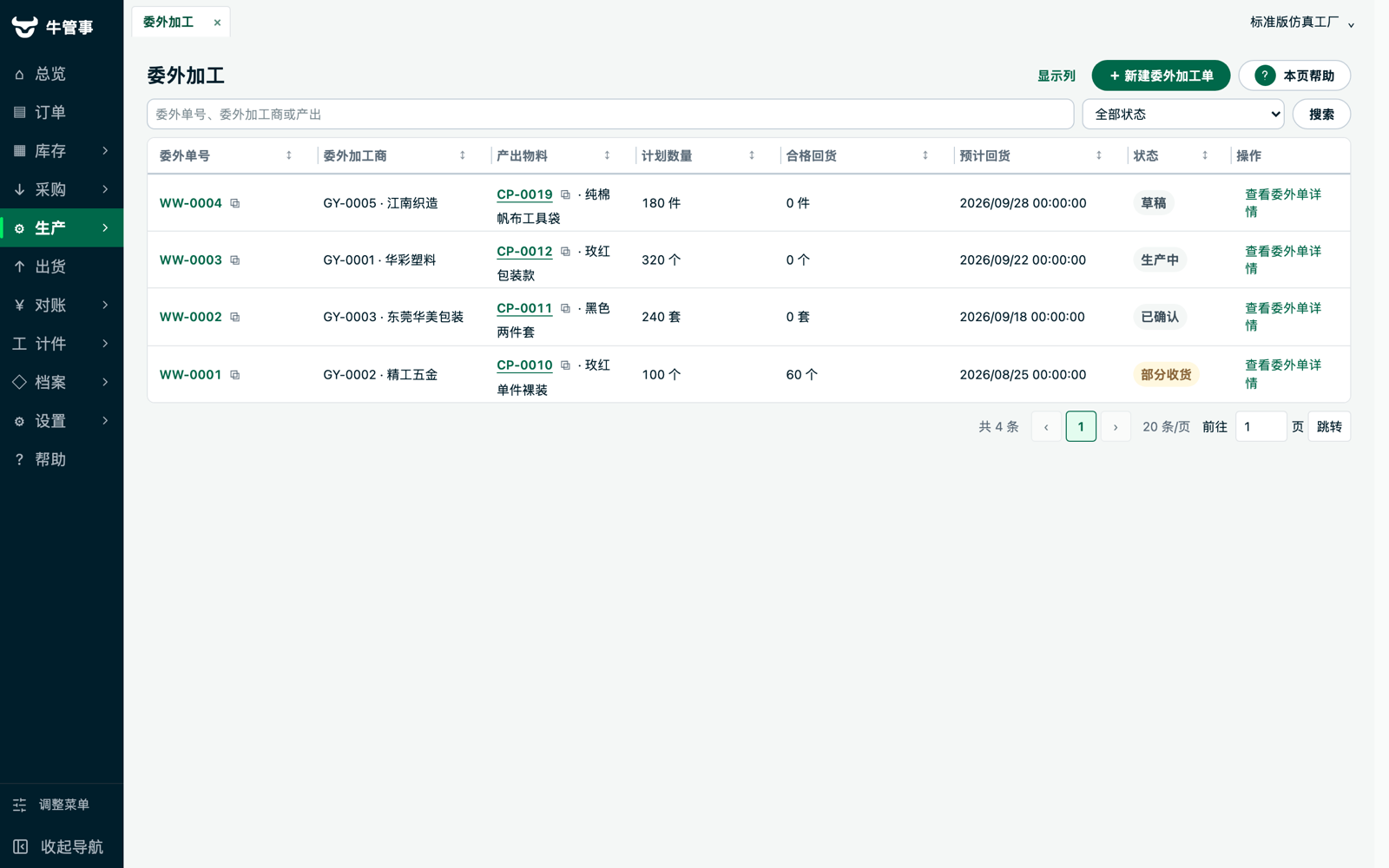
Task: Copy order number WW-0001
Action: click(234, 375)
